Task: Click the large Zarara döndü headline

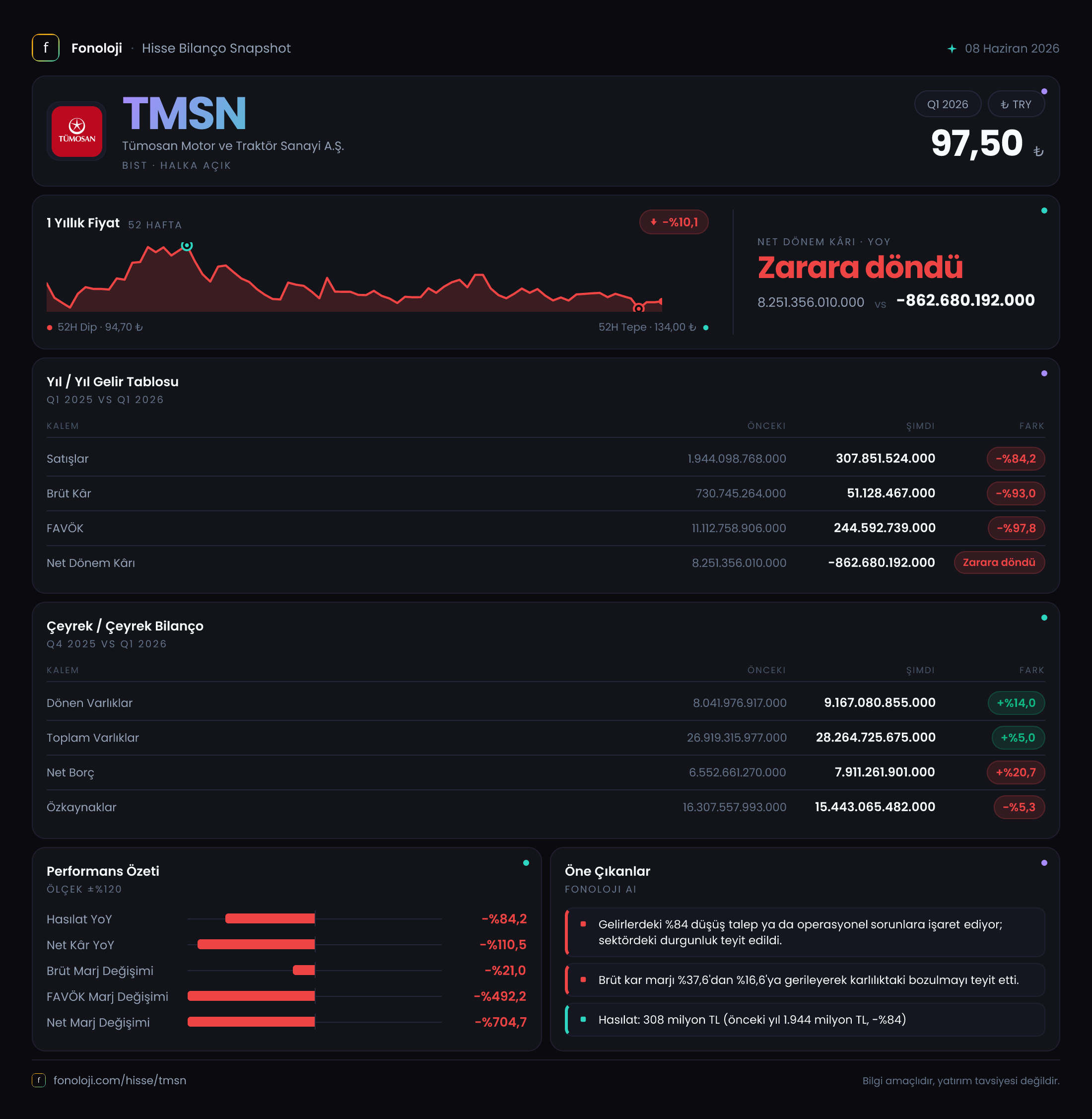Action: point(860,268)
